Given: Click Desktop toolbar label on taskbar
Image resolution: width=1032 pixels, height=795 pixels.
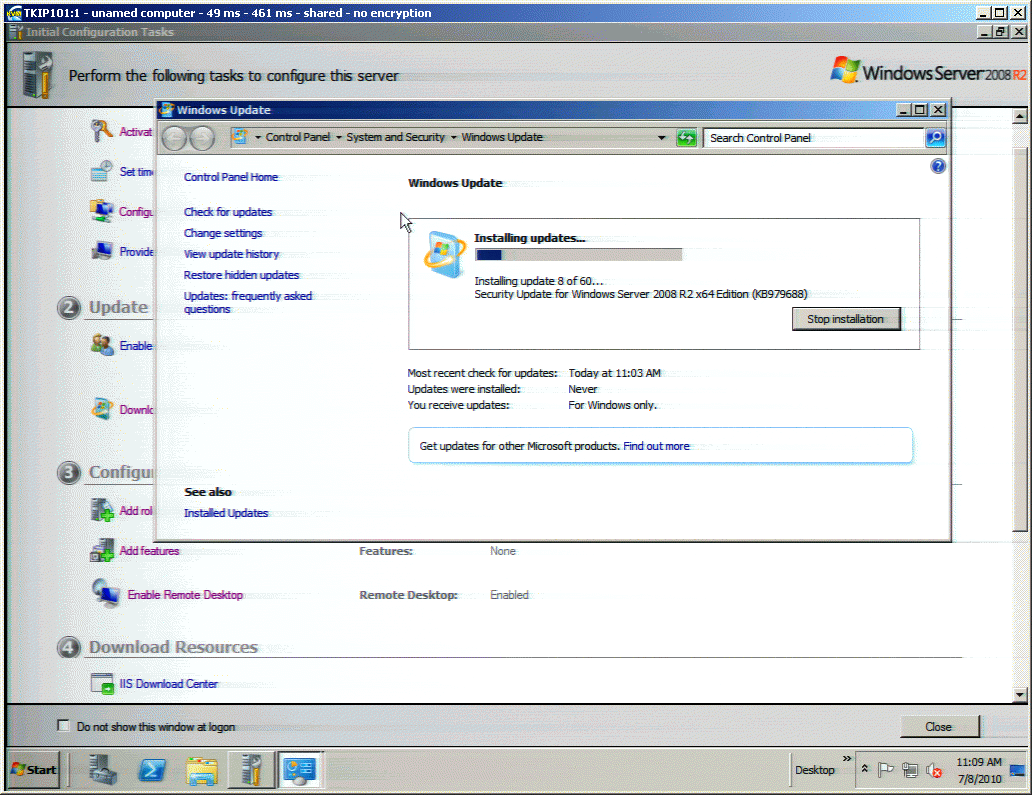Looking at the screenshot, I should [814, 769].
